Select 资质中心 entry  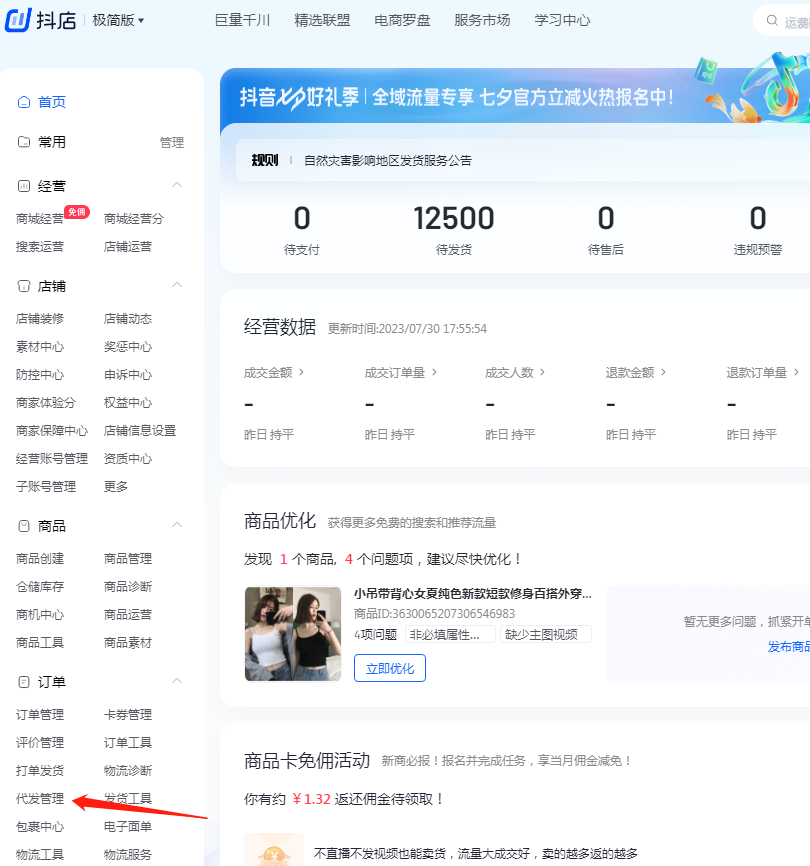pyautogui.click(x=128, y=459)
